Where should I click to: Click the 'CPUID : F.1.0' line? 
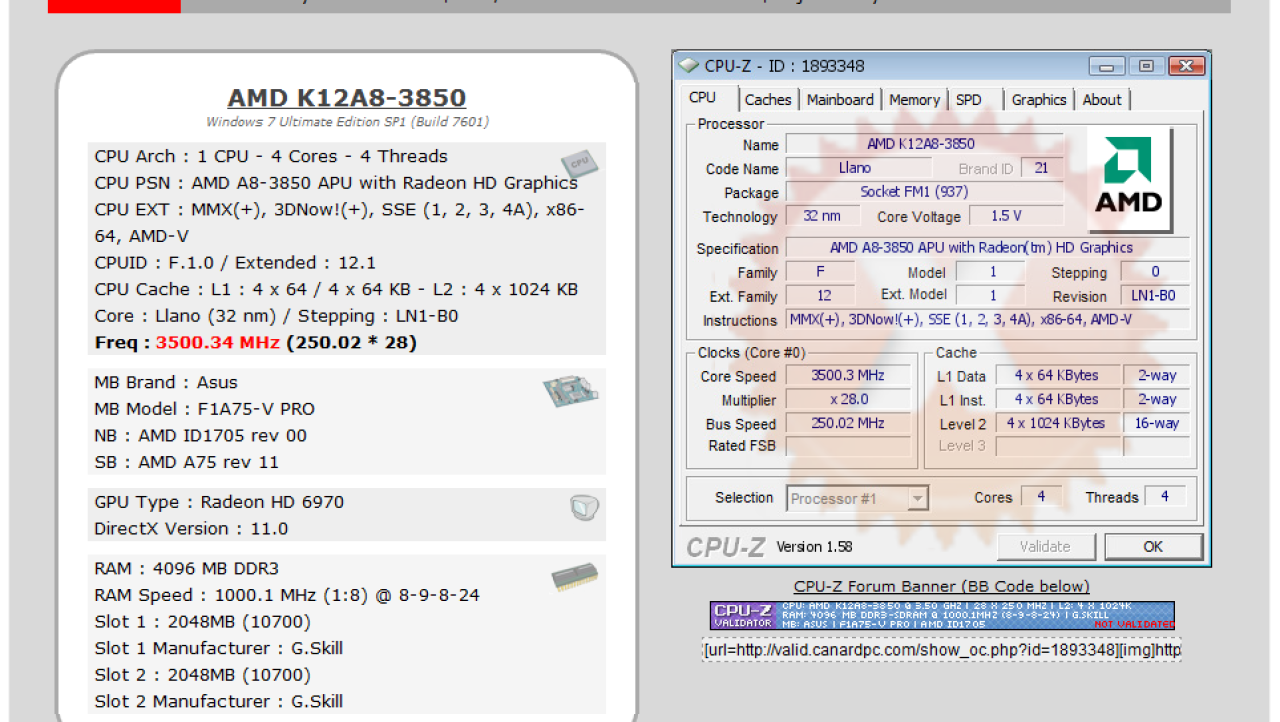235,263
